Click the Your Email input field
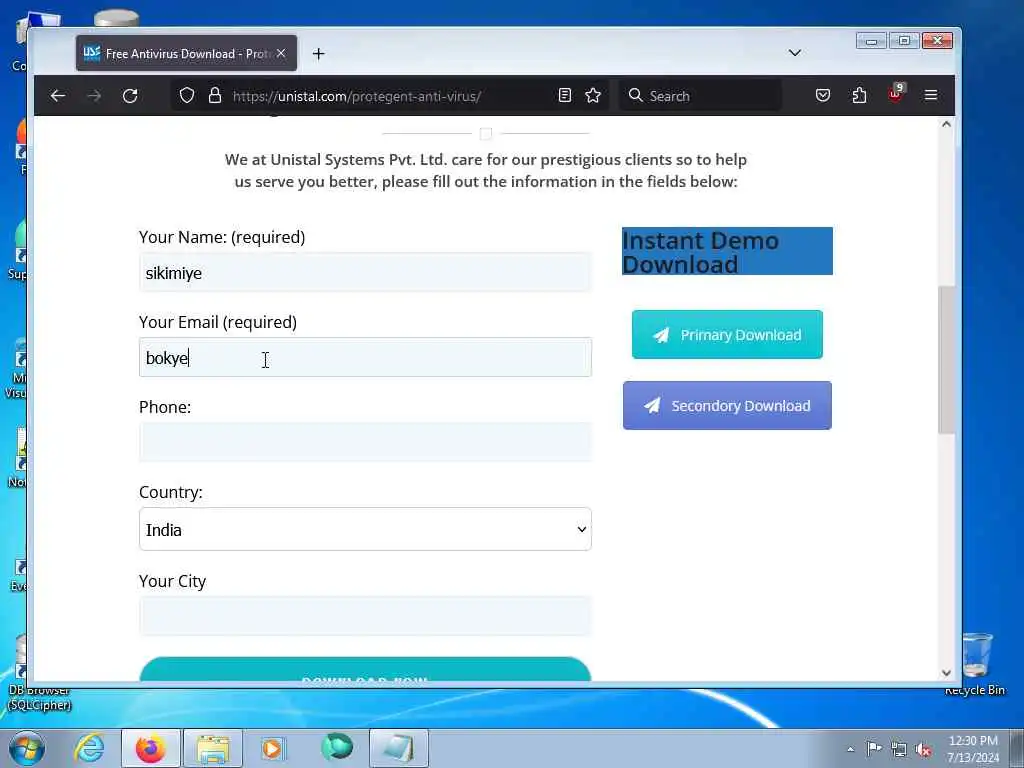This screenshot has width=1024, height=768. coord(365,357)
